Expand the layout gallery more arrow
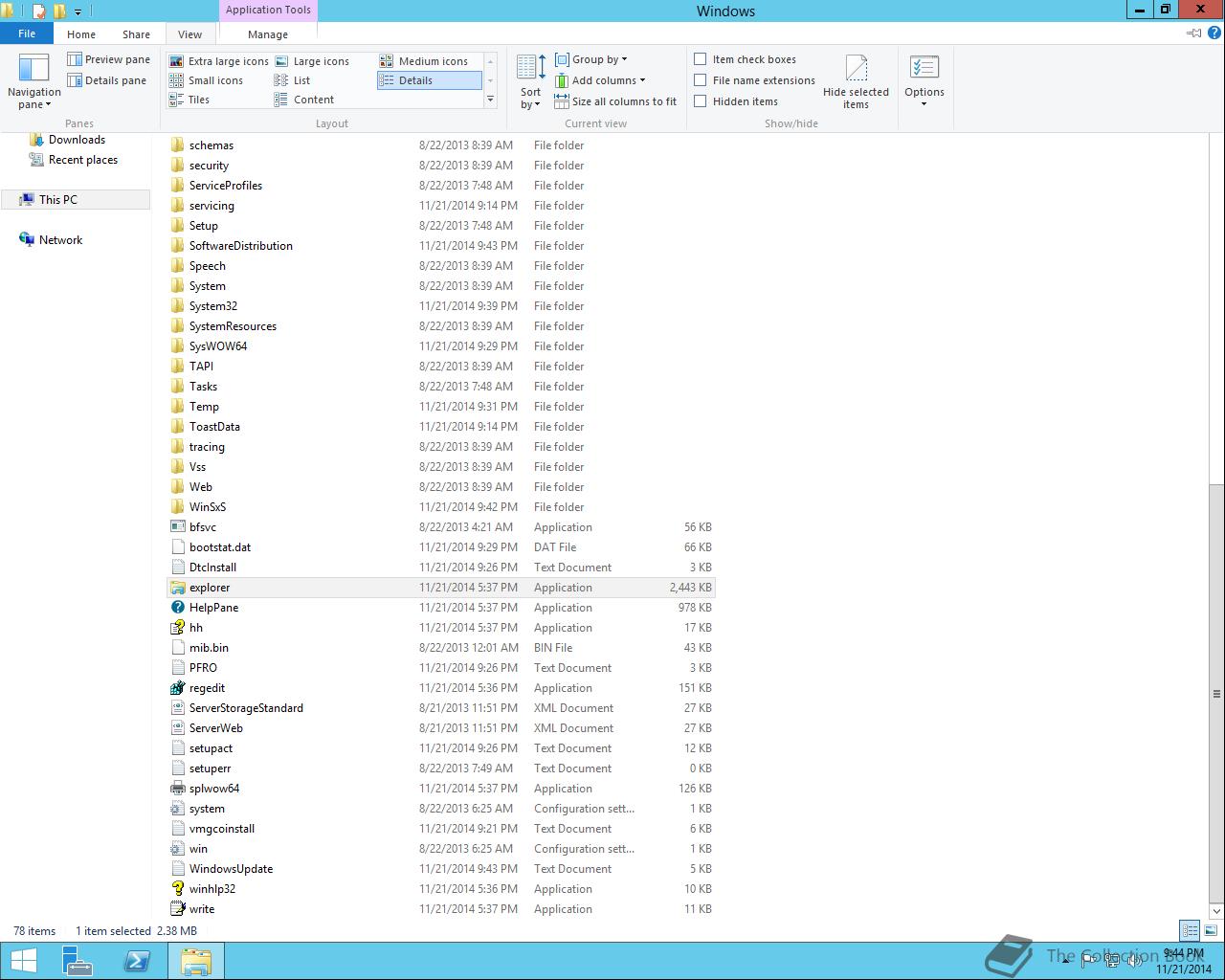Screen dimensions: 1225x980 [490, 100]
